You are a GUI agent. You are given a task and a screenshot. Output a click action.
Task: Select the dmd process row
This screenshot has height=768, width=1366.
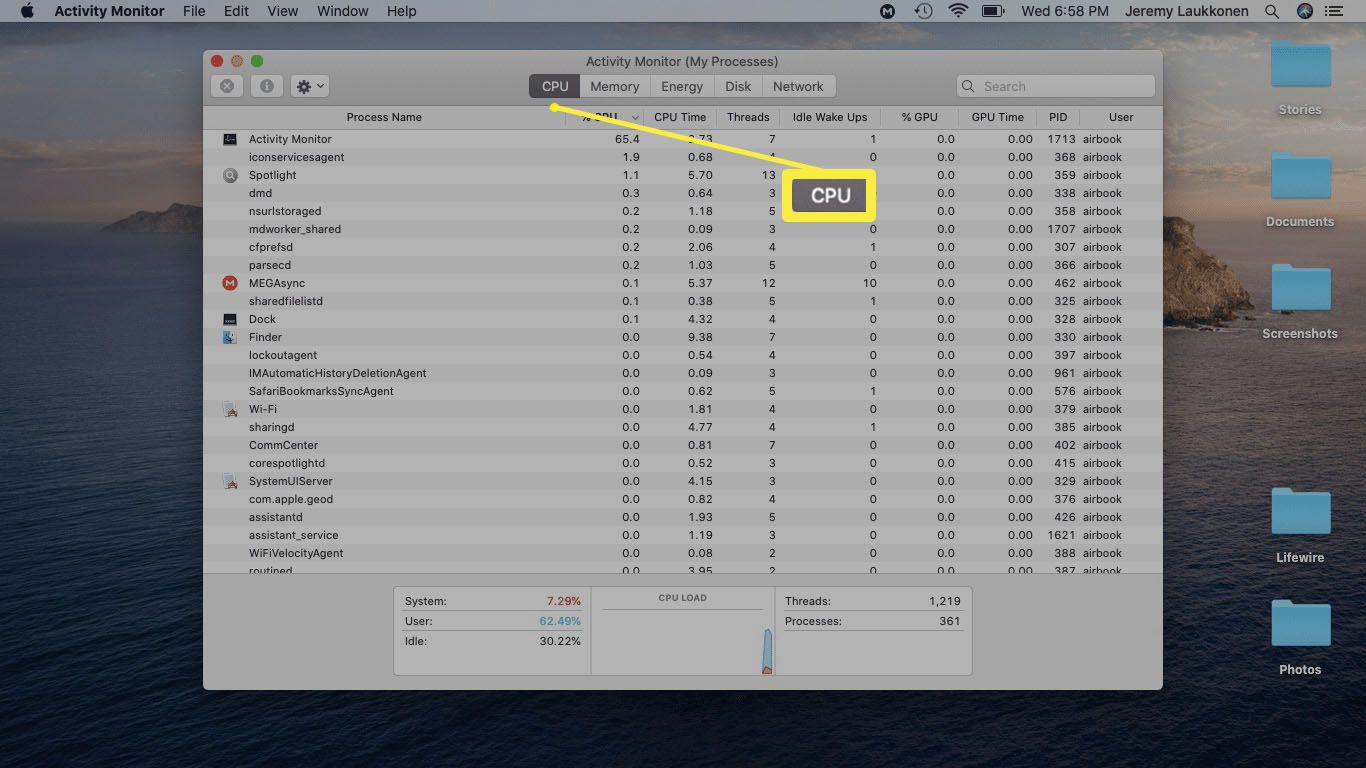[x=682, y=193]
